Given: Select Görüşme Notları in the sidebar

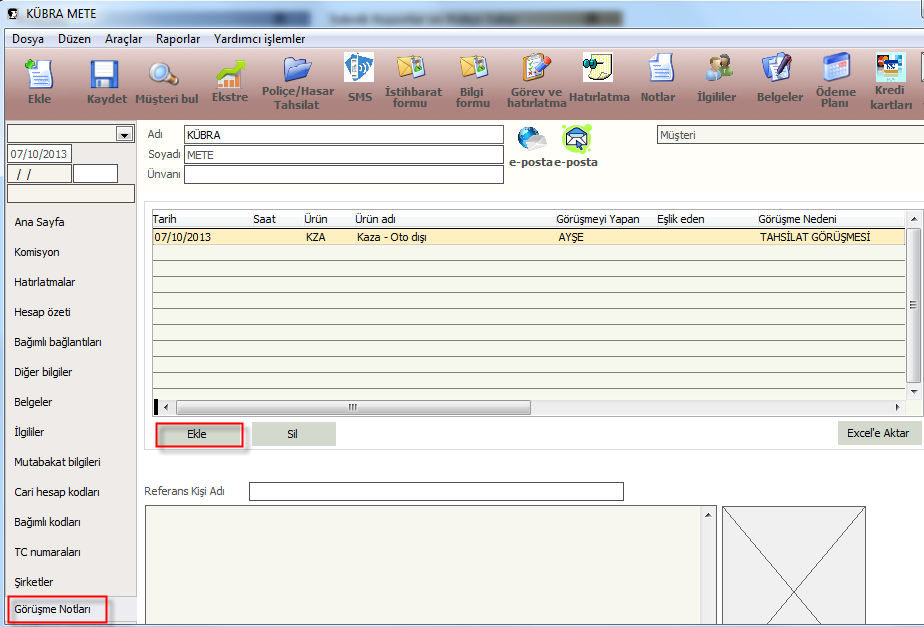Looking at the screenshot, I should pyautogui.click(x=53, y=609).
